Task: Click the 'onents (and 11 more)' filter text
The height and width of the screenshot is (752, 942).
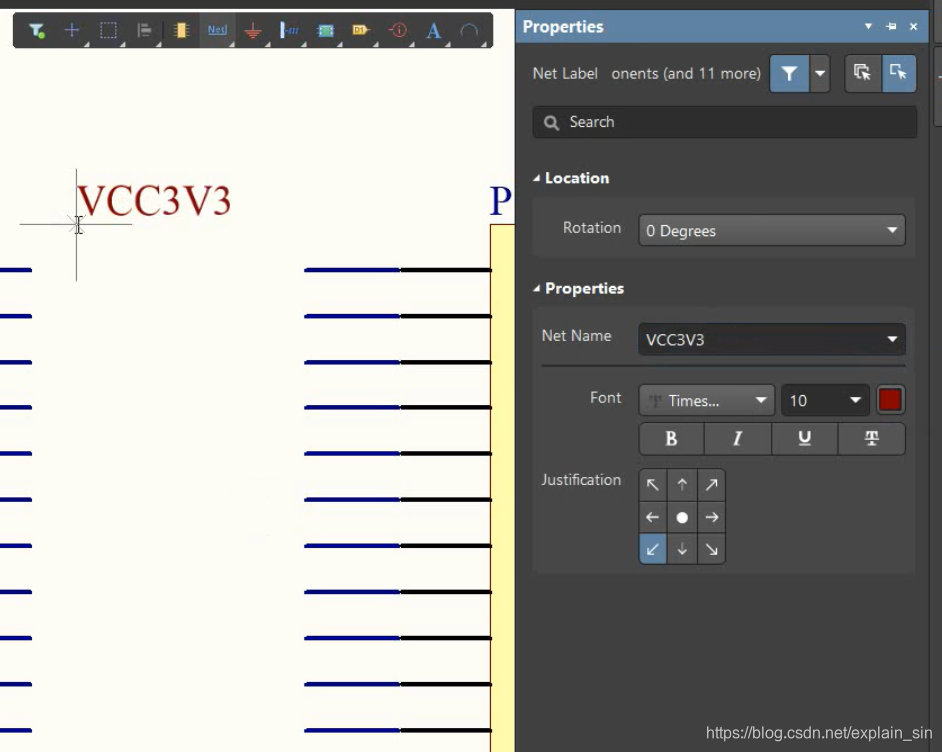Action: (x=685, y=73)
